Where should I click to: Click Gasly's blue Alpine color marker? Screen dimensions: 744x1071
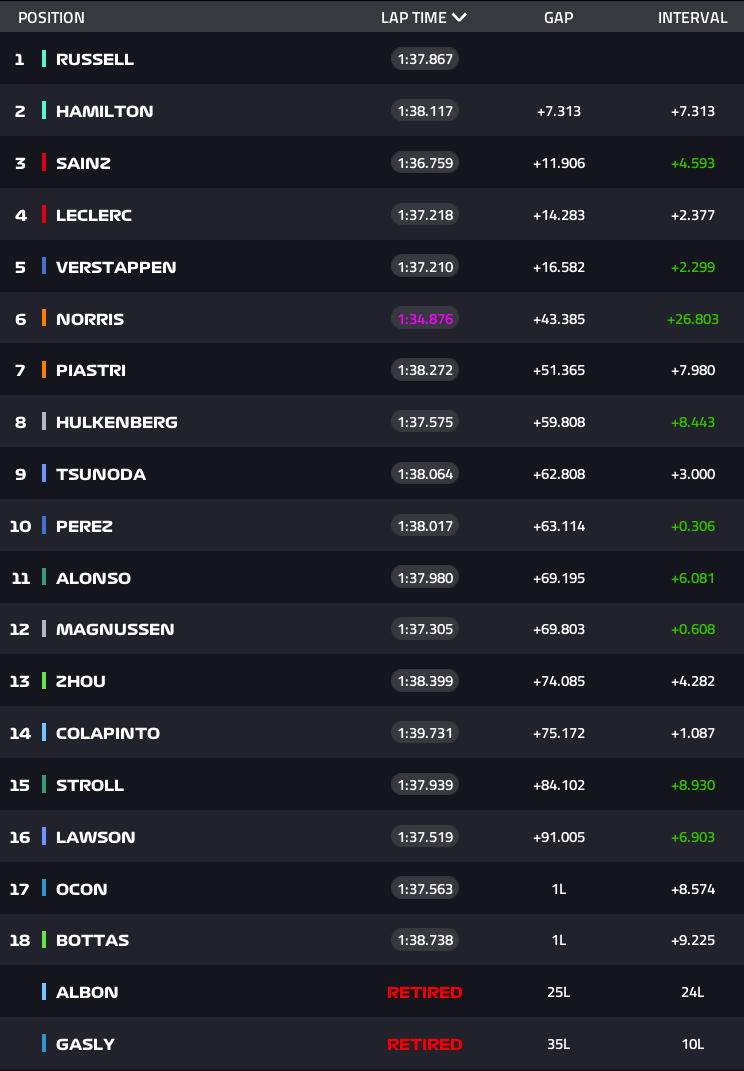click(44, 1044)
